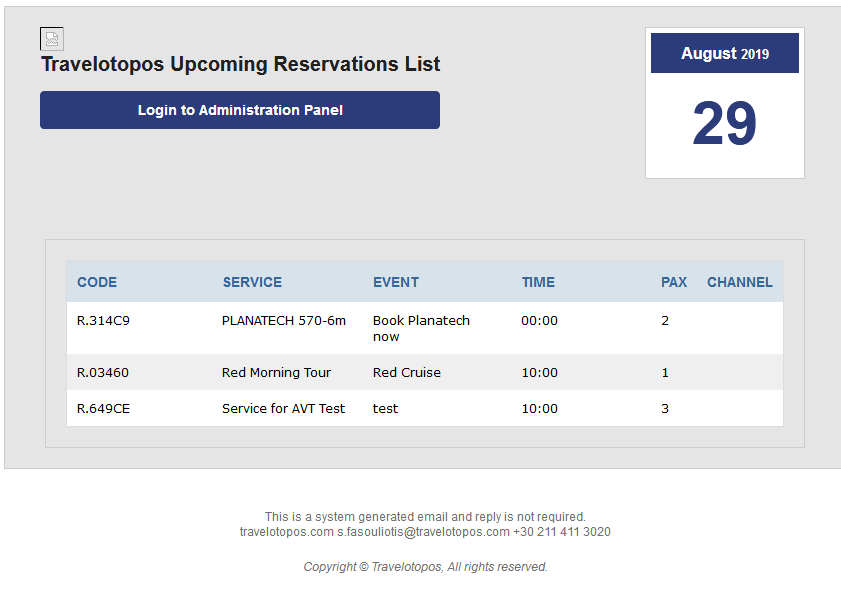Click the CHANNEL column header
Screen dimensions: 841x591
(740, 282)
